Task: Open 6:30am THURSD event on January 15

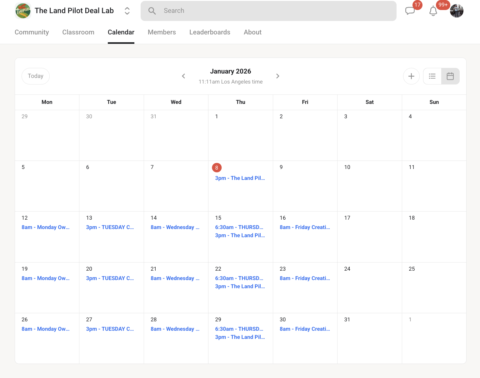Action: point(239,227)
